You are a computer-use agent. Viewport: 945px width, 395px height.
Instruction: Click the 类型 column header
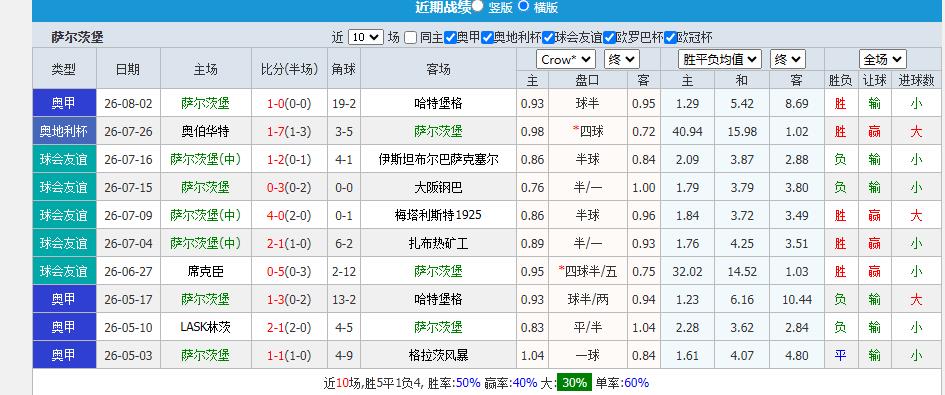point(64,69)
